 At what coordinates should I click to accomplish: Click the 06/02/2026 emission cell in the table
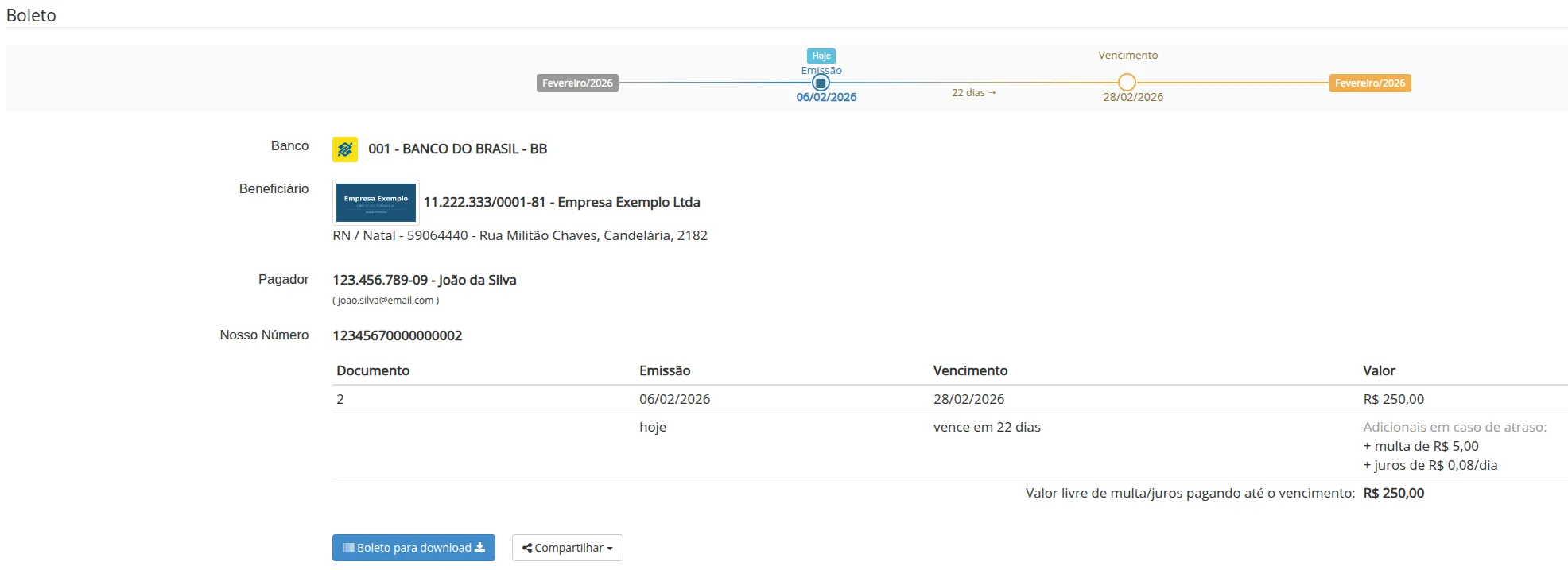[675, 399]
